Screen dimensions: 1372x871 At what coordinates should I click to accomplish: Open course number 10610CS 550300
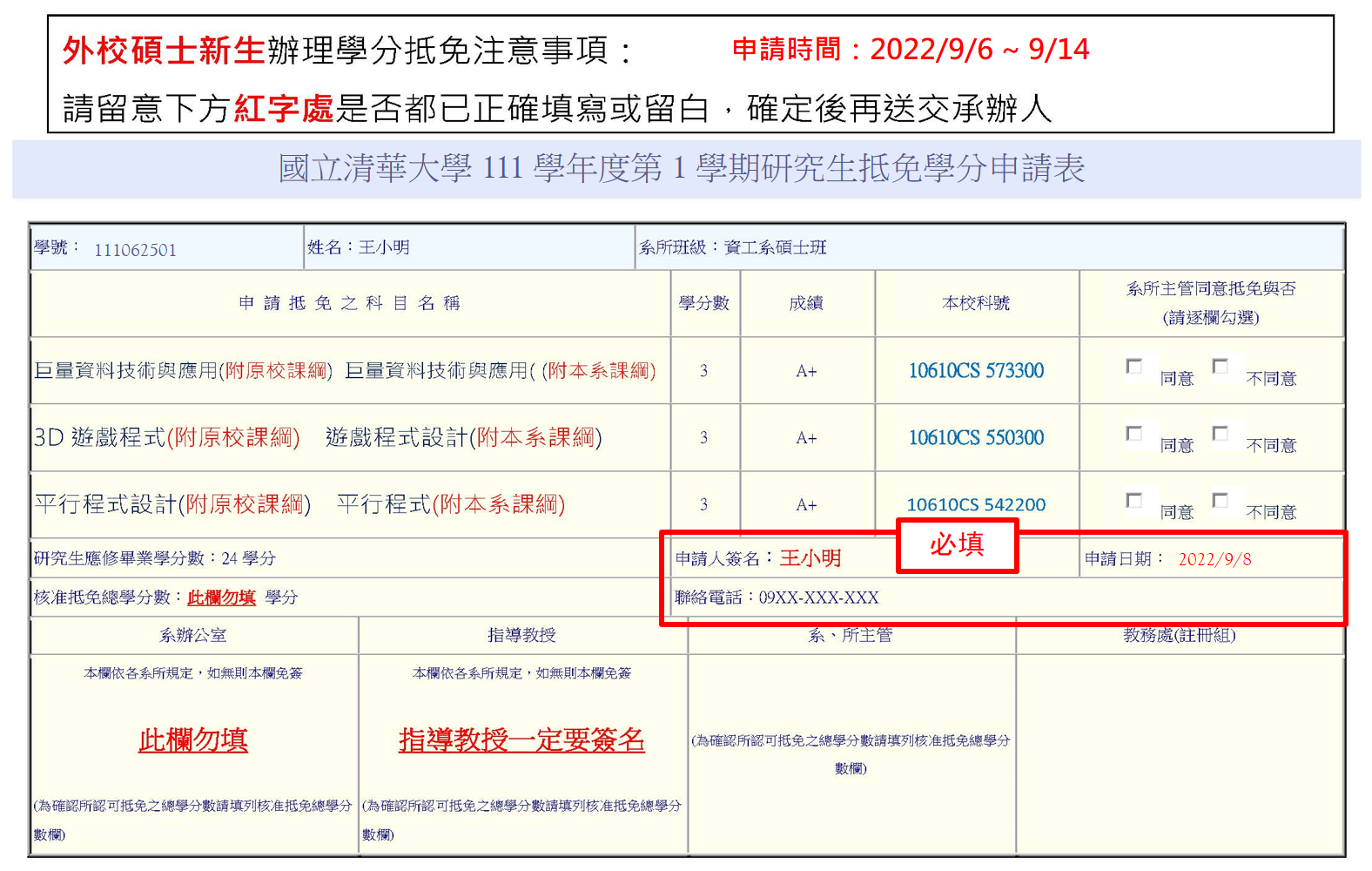(x=976, y=438)
